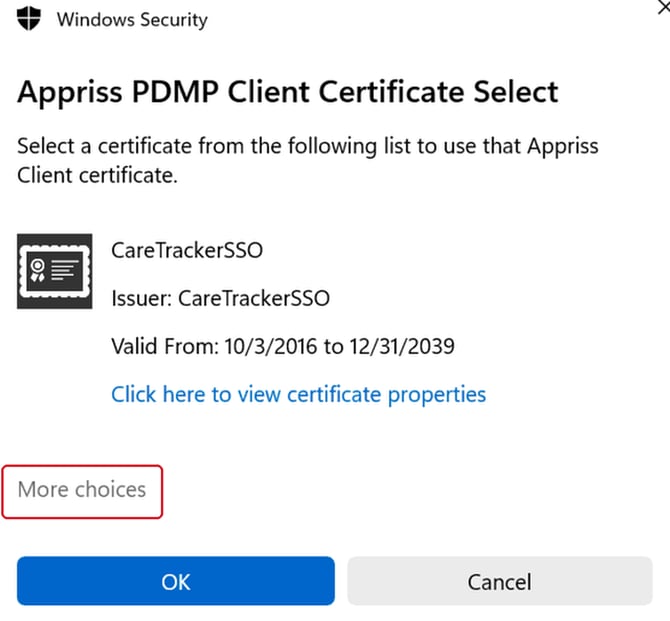Select the CareTrackerSSO certificate name
670x621 pixels.
[x=187, y=250]
